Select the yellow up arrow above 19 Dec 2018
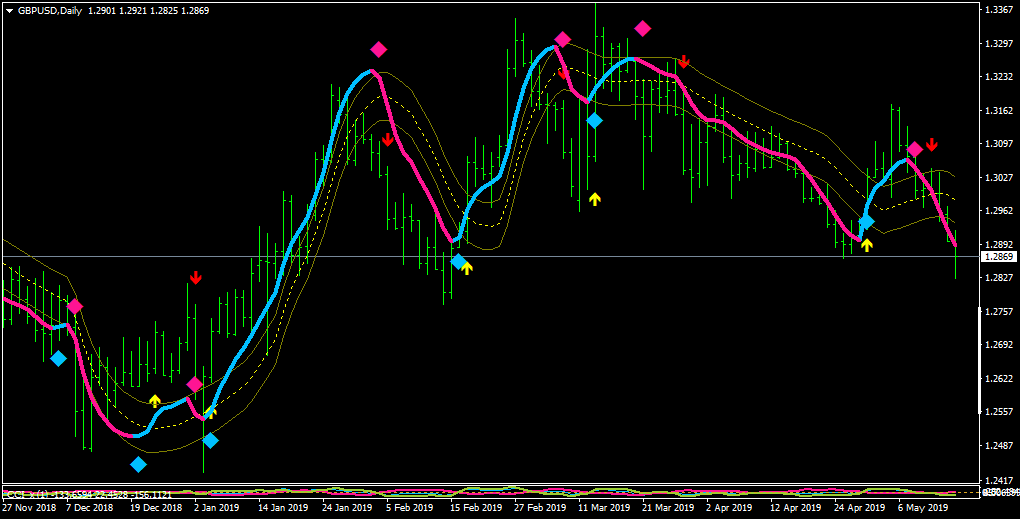Image resolution: width=1020 pixels, height=519 pixels. 154,401
